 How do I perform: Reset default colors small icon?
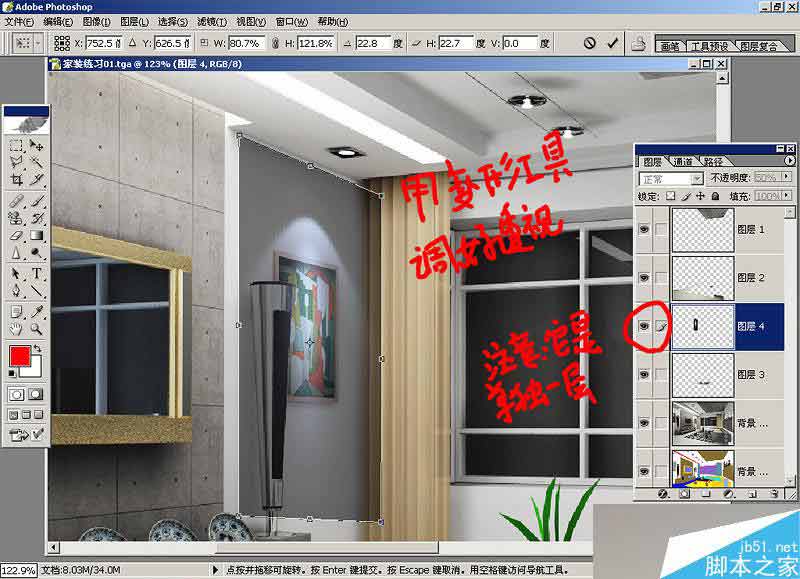pyautogui.click(x=12, y=373)
